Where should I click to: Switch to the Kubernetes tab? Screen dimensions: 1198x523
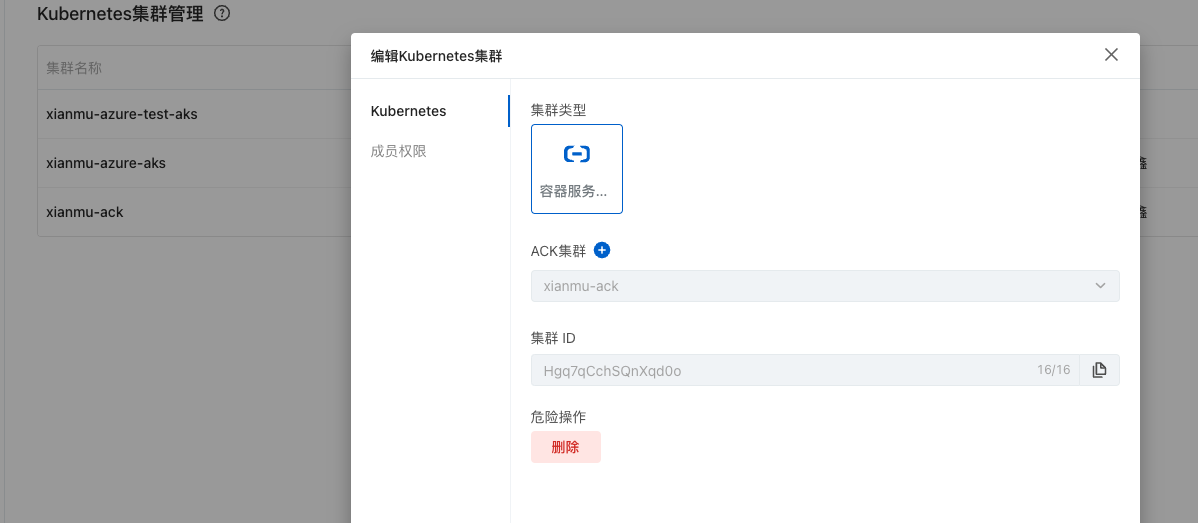(408, 111)
